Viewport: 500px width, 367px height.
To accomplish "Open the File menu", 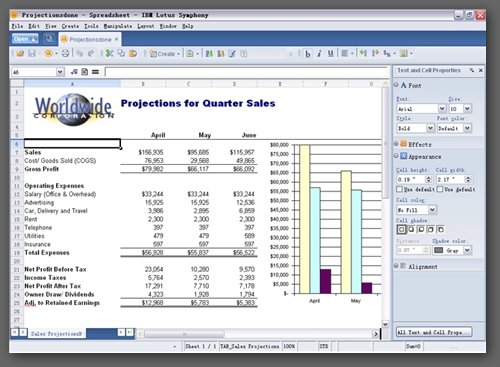I will pyautogui.click(x=17, y=26).
